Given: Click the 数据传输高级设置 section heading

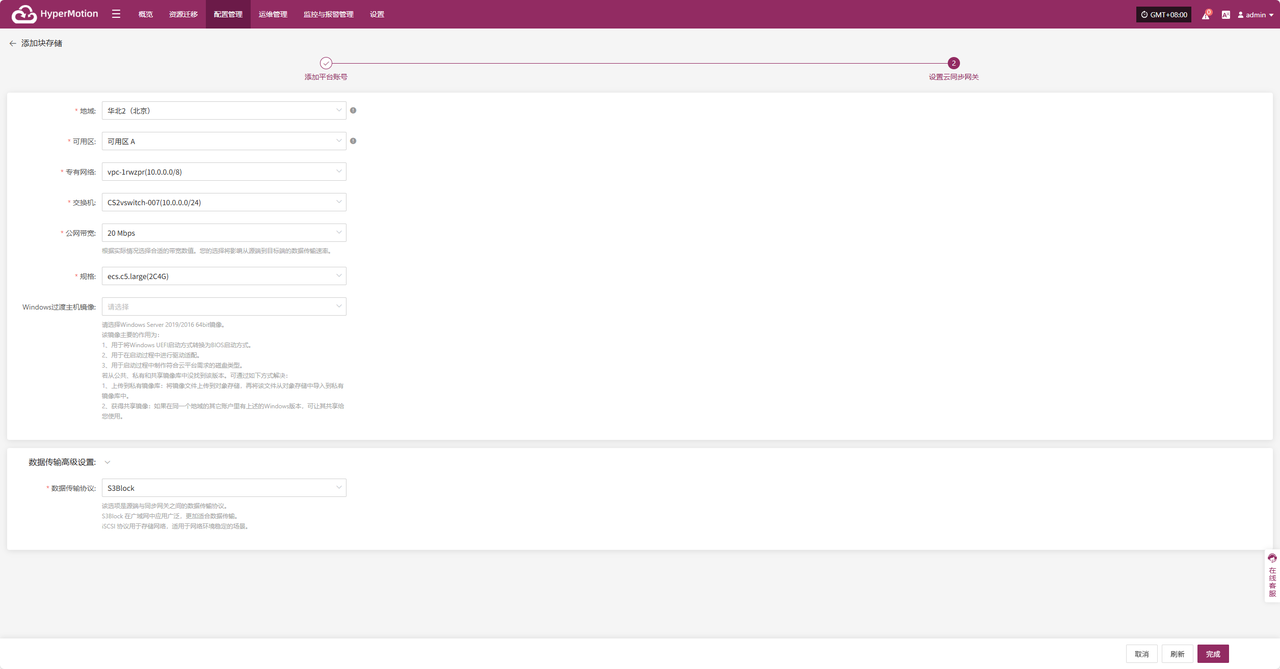Looking at the screenshot, I should coord(62,462).
